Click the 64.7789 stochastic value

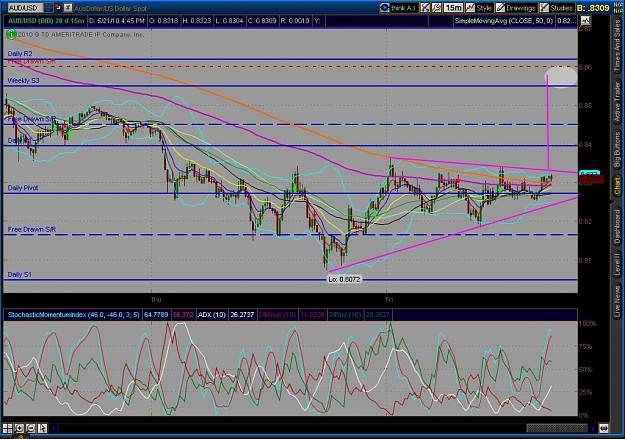point(156,315)
